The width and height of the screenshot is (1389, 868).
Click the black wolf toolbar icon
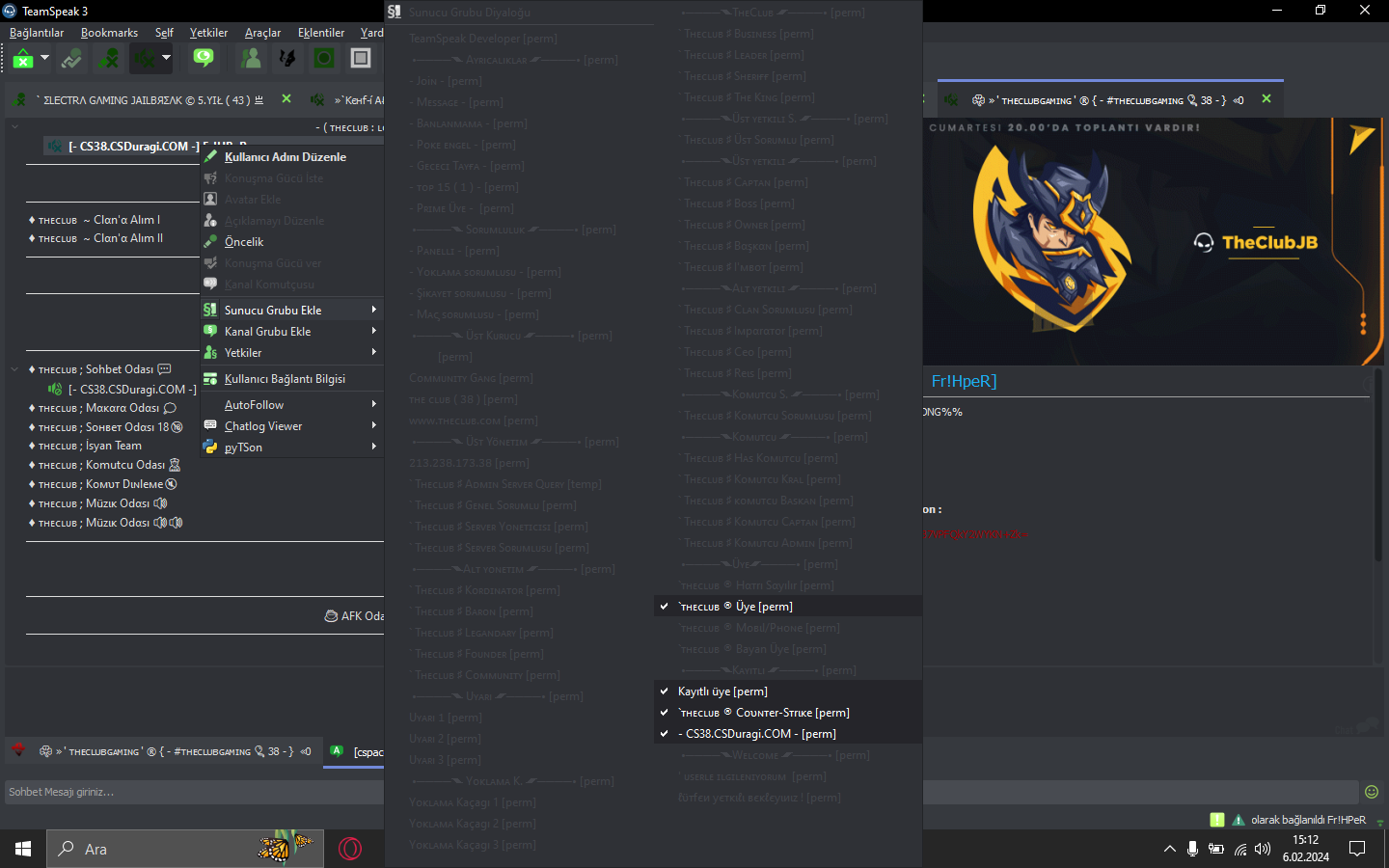coord(287,59)
